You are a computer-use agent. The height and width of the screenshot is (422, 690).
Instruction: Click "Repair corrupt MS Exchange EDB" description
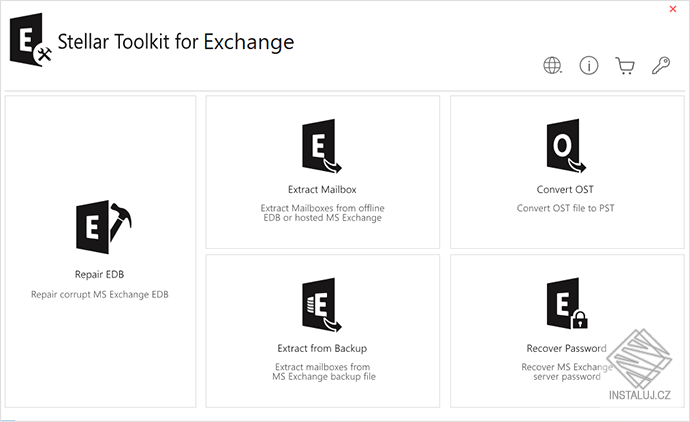coord(99,294)
